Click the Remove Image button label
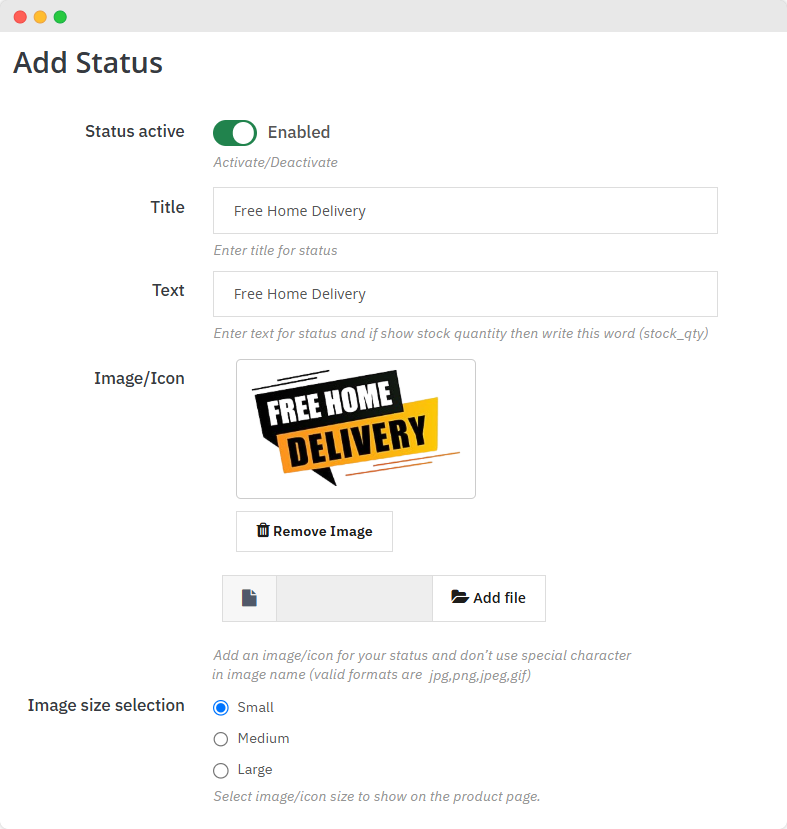This screenshot has width=787, height=829. pyautogui.click(x=323, y=532)
